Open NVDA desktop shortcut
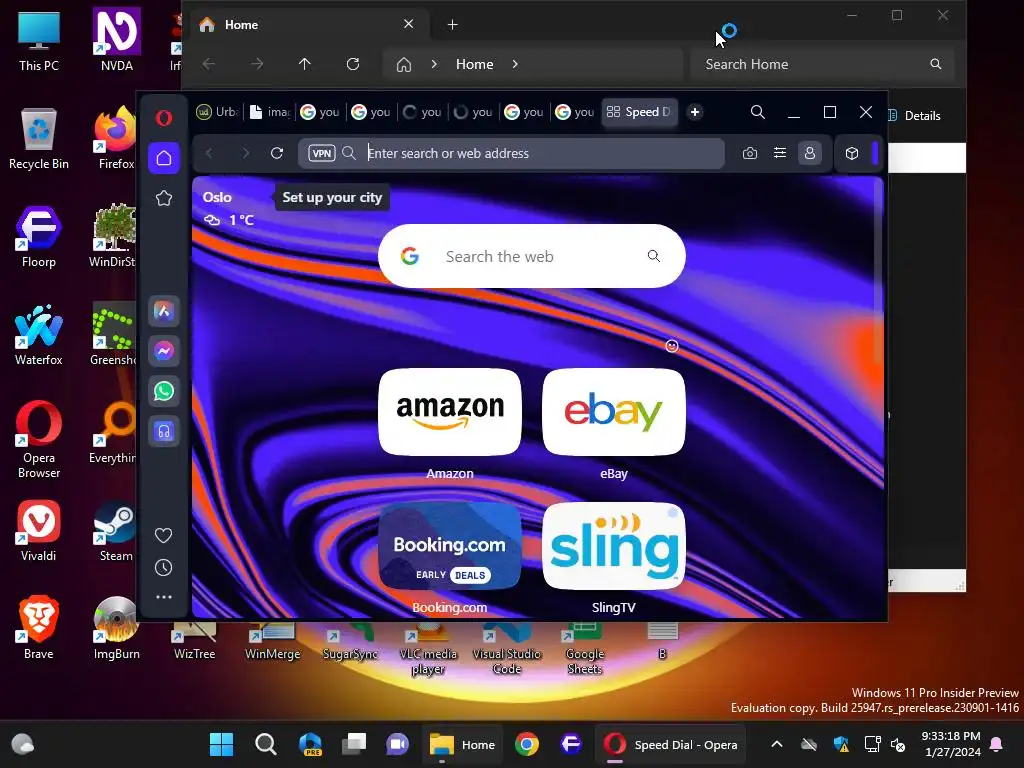This screenshot has width=1024, height=768. click(x=116, y=40)
